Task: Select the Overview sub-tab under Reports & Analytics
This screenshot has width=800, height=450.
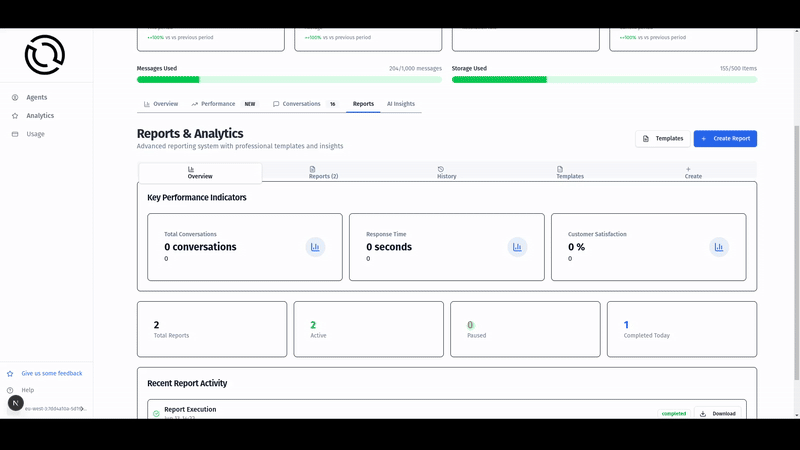Action: pos(200,172)
